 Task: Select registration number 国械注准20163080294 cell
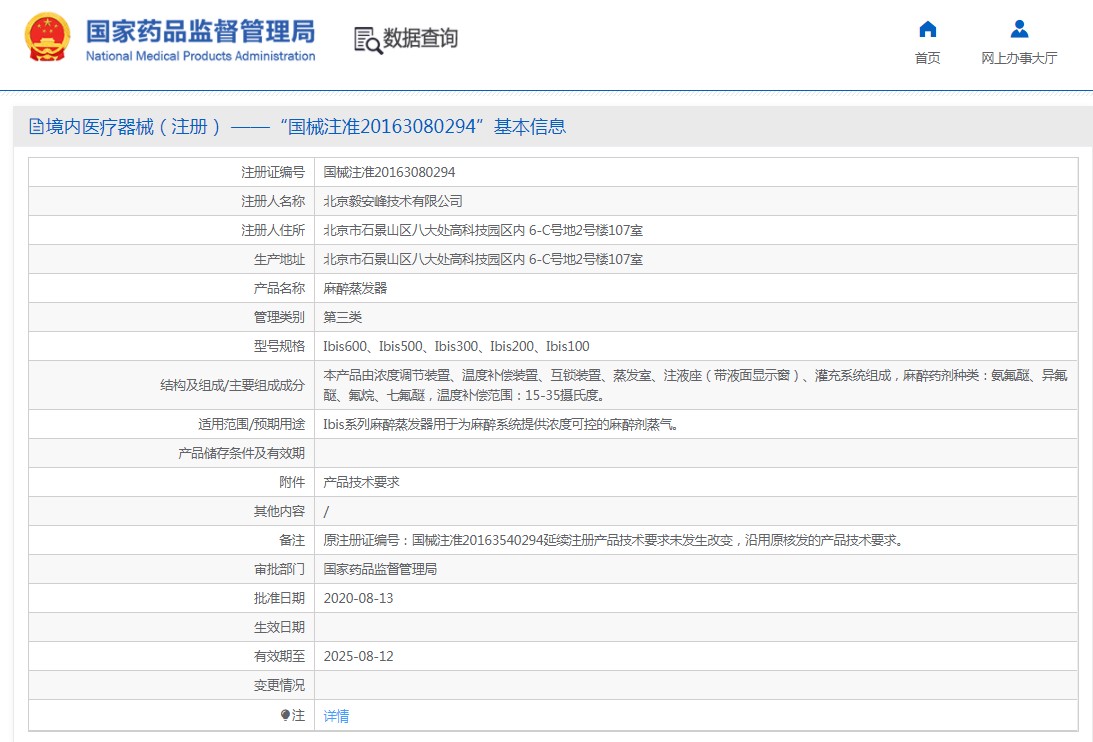[390, 172]
